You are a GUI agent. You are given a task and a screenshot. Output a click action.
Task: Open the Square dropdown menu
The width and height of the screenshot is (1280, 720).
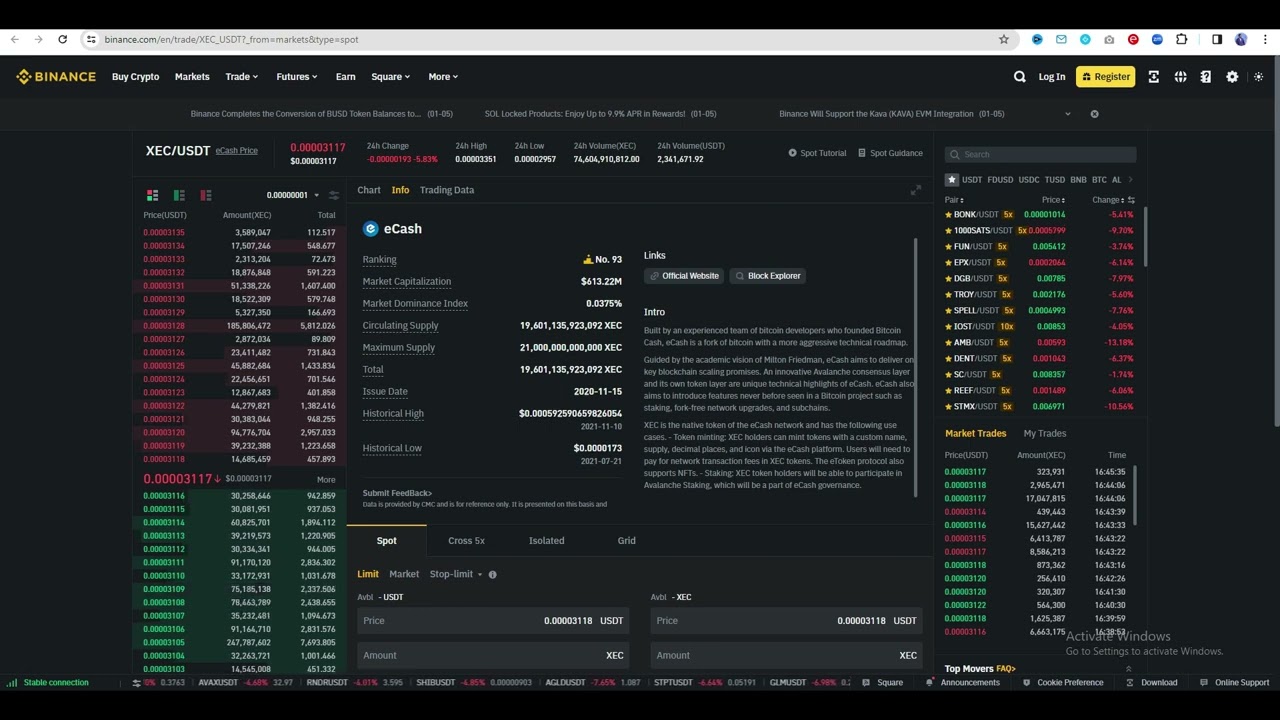(391, 77)
